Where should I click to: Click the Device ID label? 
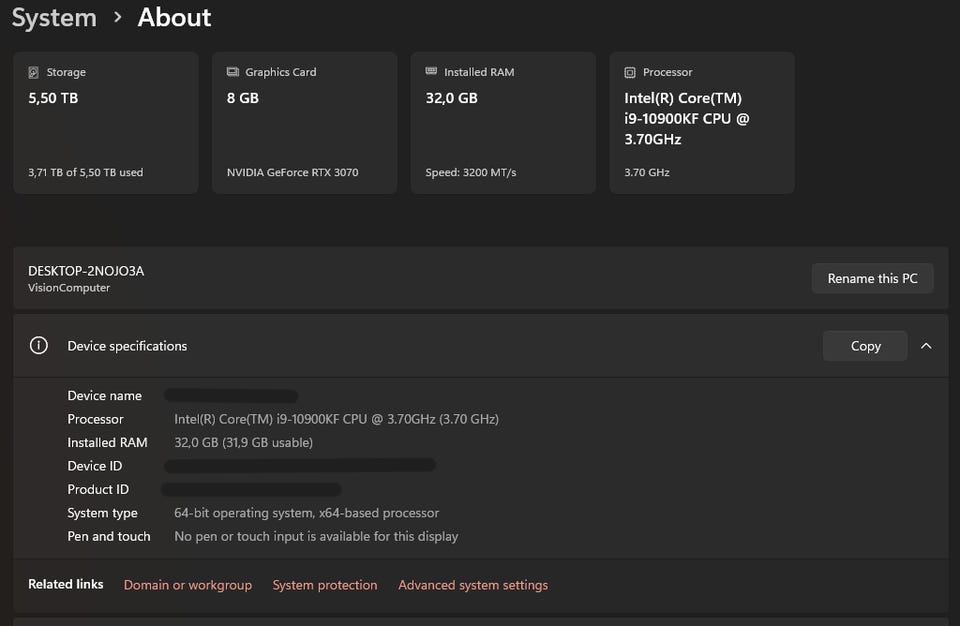pos(95,466)
